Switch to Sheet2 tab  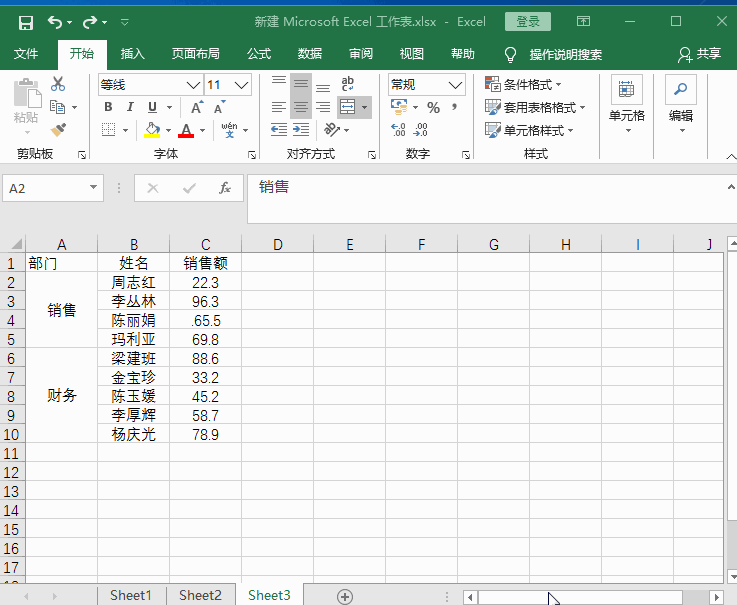200,596
